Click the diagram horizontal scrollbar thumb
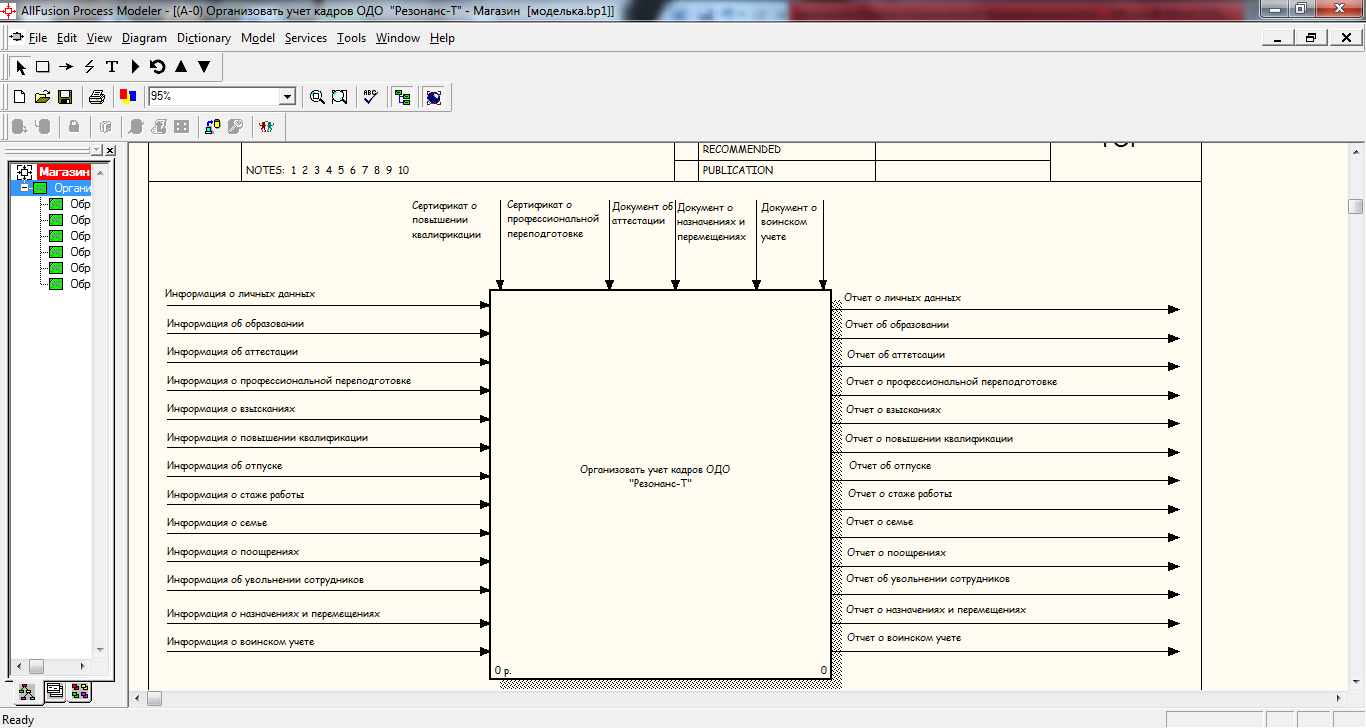The image size is (1366, 728). click(154, 697)
